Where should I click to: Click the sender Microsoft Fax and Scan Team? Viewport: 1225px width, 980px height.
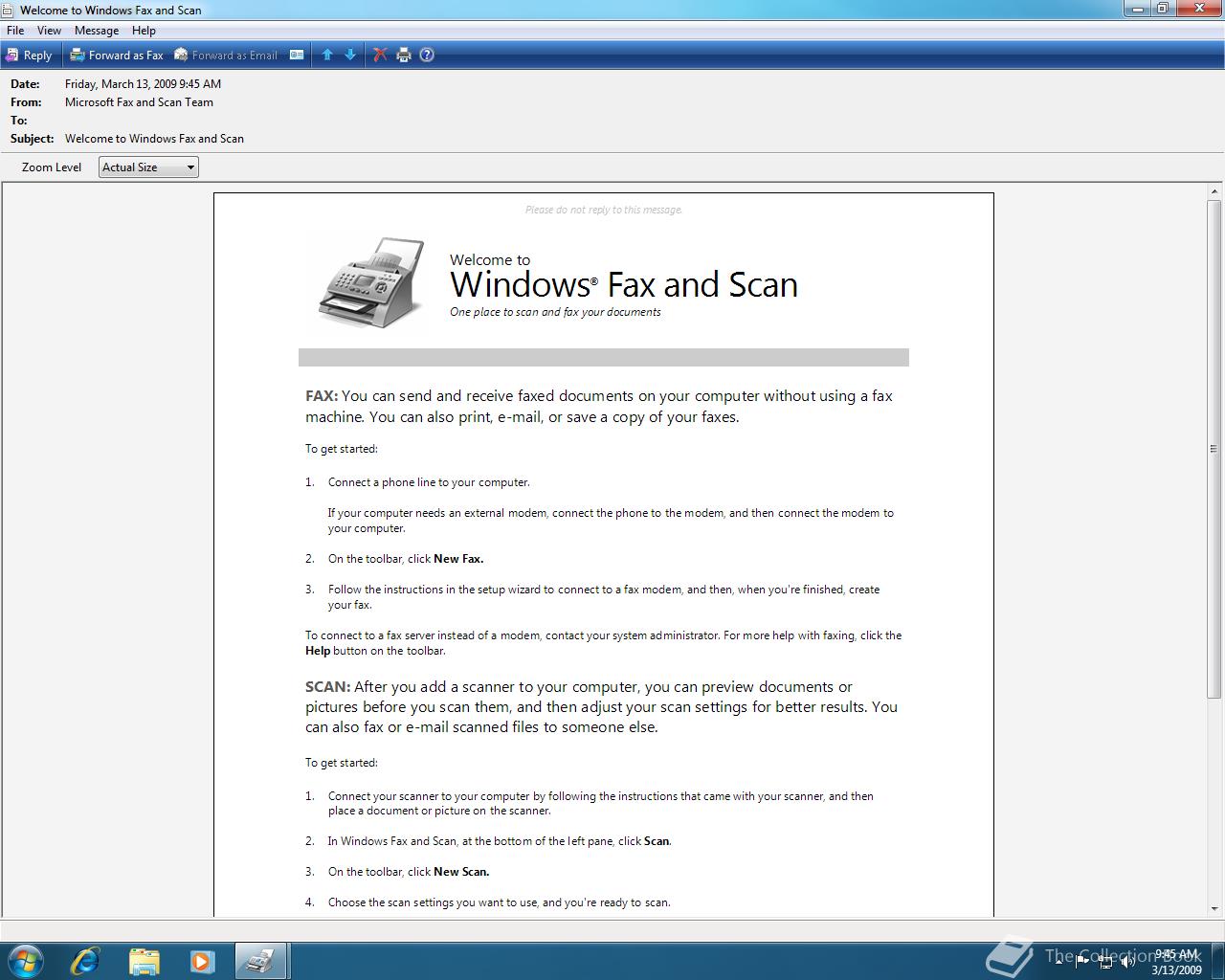(139, 102)
